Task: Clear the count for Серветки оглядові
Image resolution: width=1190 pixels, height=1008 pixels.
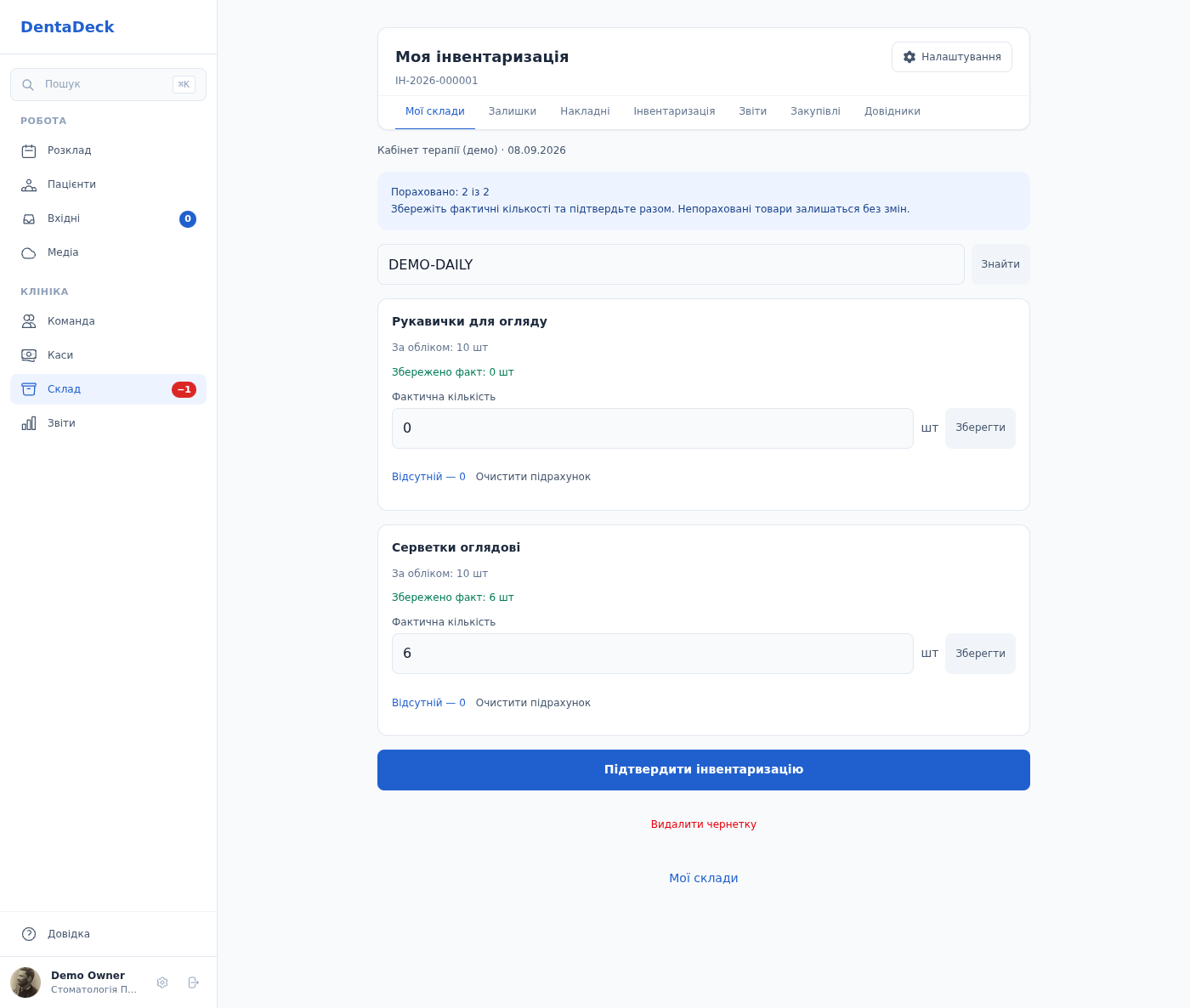Action: (x=533, y=703)
